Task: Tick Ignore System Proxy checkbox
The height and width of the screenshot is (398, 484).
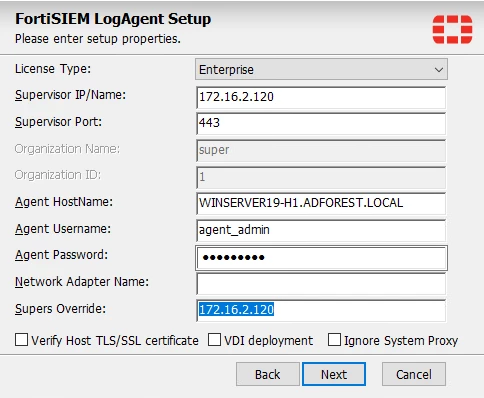Action: 334,340
